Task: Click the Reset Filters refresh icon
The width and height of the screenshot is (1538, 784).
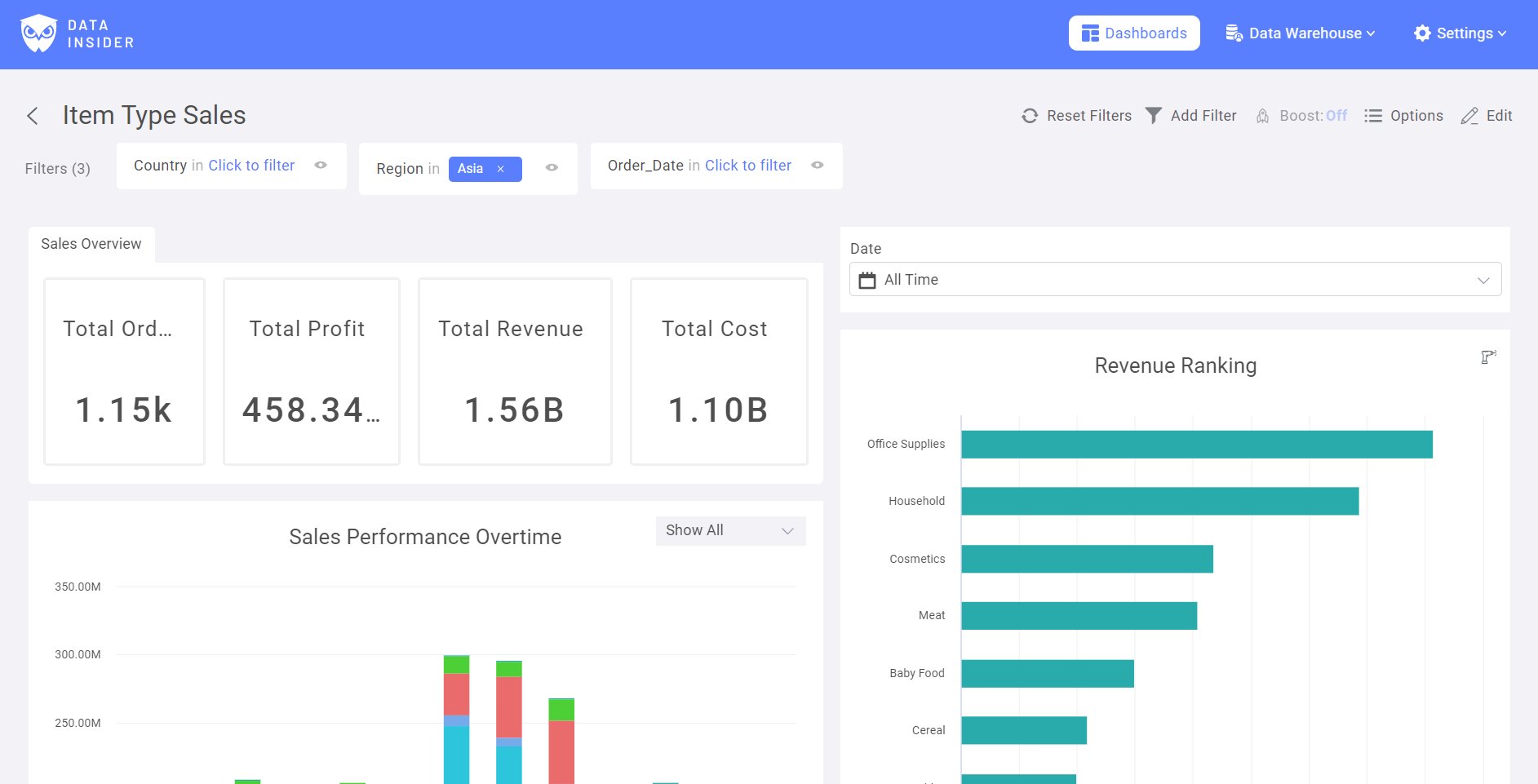Action: (x=1030, y=116)
